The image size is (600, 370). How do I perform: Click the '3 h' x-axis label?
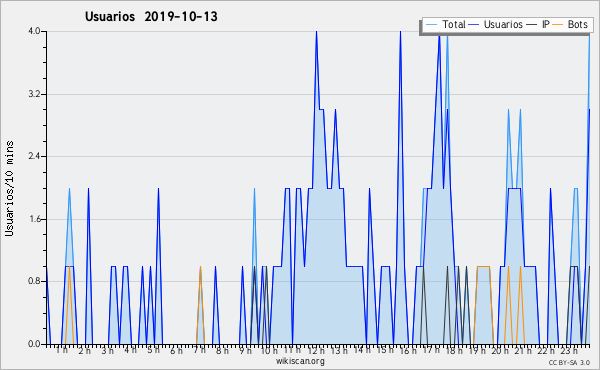[108, 350]
